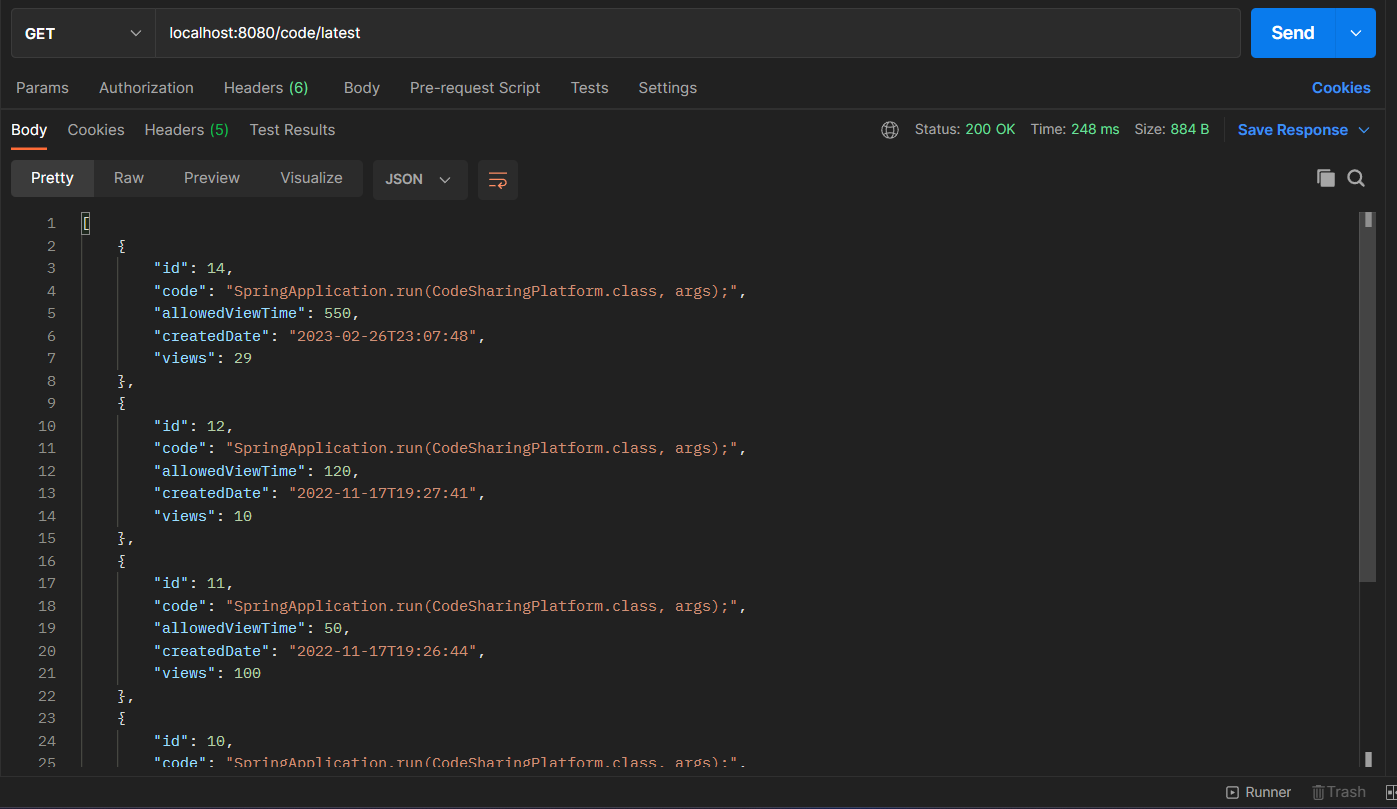Viewport: 1397px width, 809px height.
Task: Click the "id": 10 line
Action: pyautogui.click(x=193, y=741)
